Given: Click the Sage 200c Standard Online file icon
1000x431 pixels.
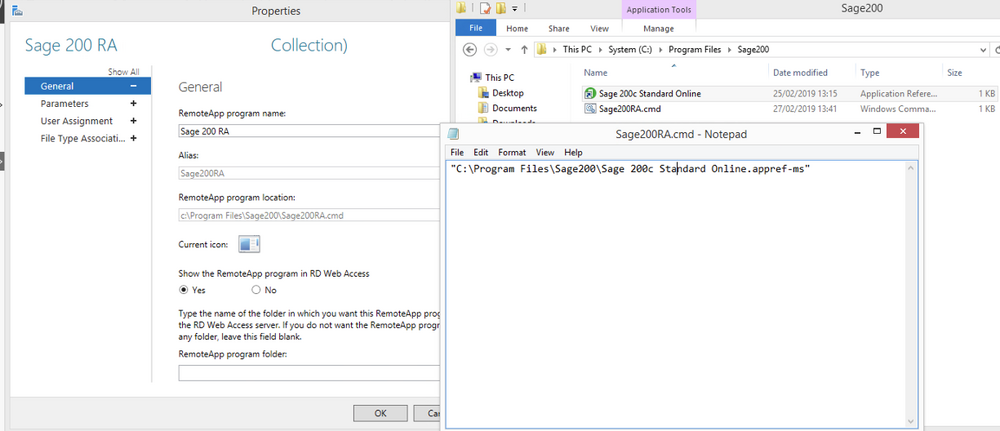Looking at the screenshot, I should [x=590, y=94].
